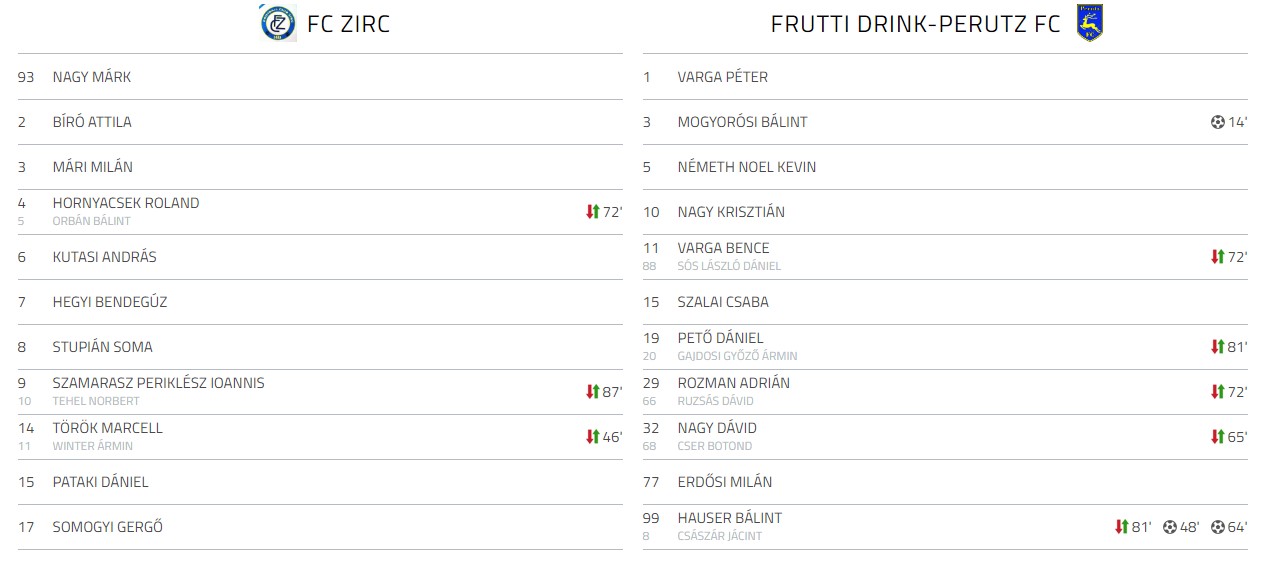Select Somogyi Gergő in the Zirc lineup
Image resolution: width=1265 pixels, height=569 pixels.
(x=107, y=527)
